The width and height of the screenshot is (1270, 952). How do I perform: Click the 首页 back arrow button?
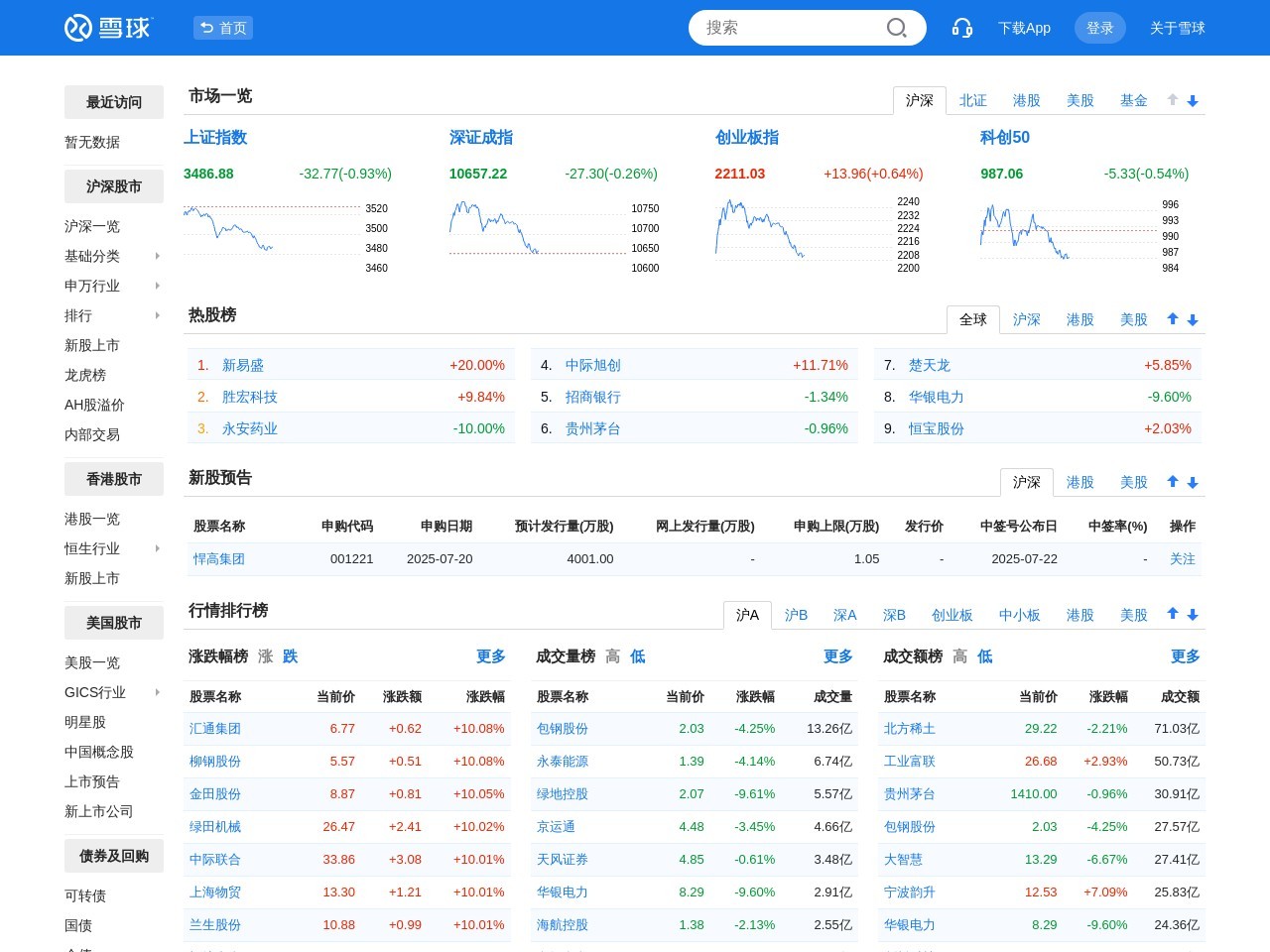[x=222, y=28]
